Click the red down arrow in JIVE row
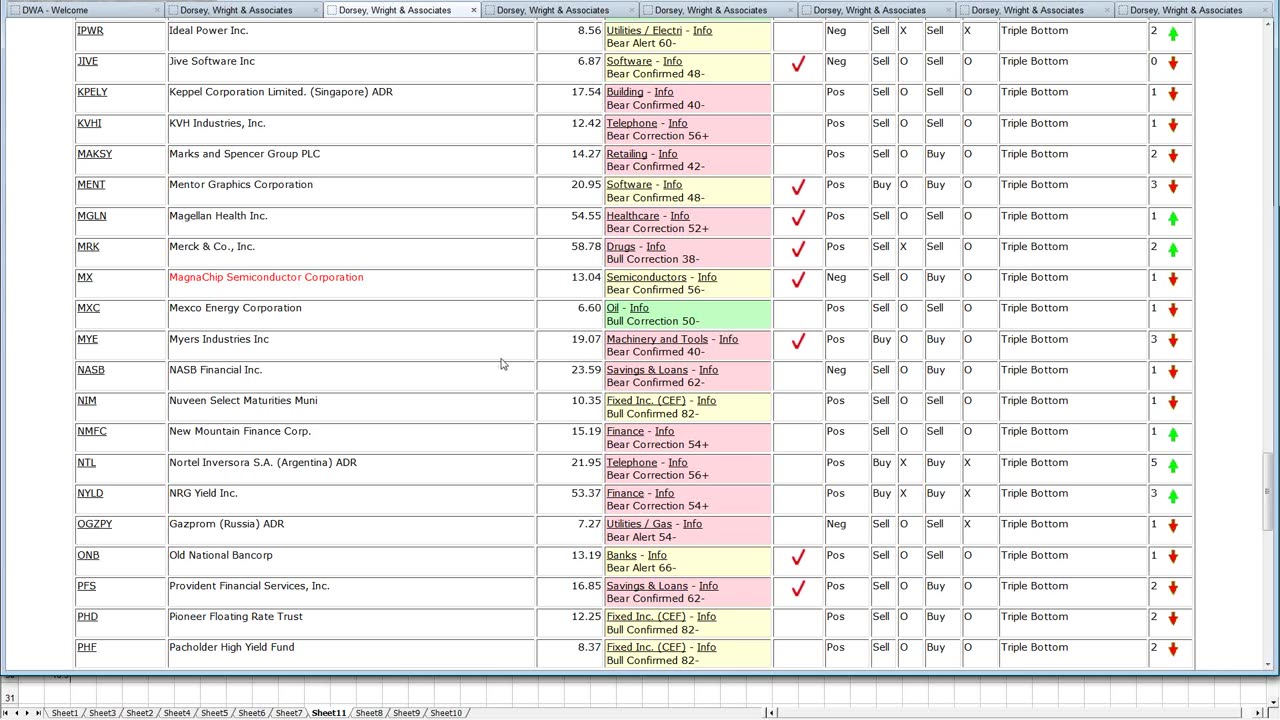Viewport: 1280px width, 720px height. tap(1173, 63)
